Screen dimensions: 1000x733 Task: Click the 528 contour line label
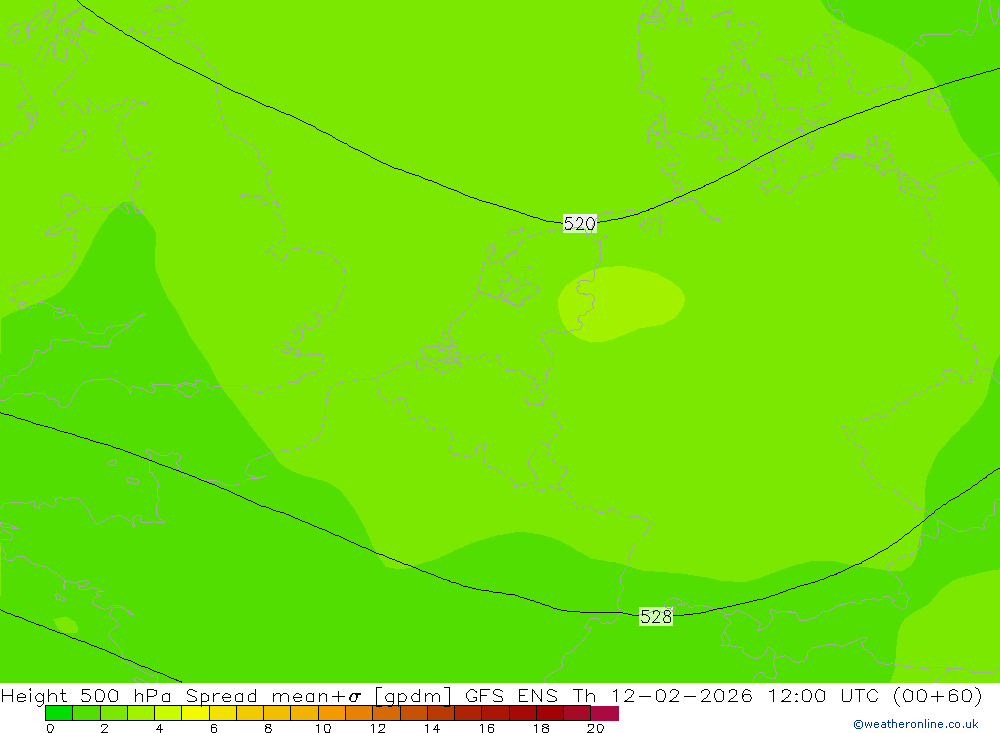(x=656, y=616)
